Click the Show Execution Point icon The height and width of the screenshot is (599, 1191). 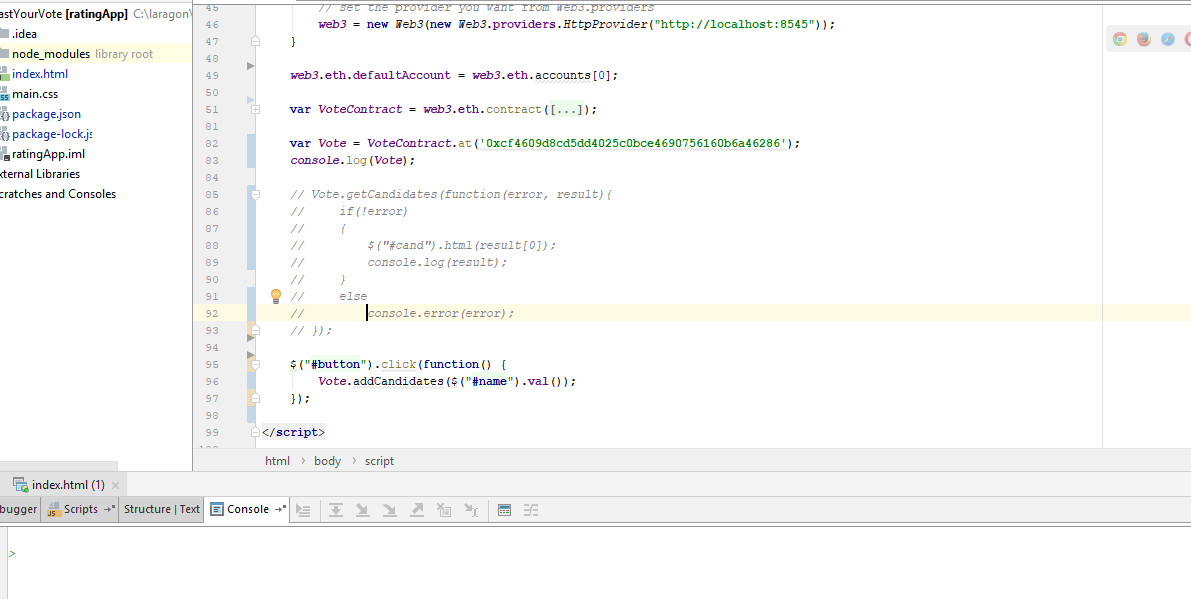[304, 510]
